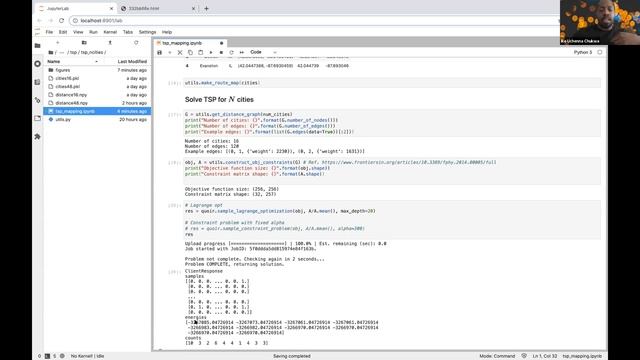Open the figures folder

tap(97, 70)
